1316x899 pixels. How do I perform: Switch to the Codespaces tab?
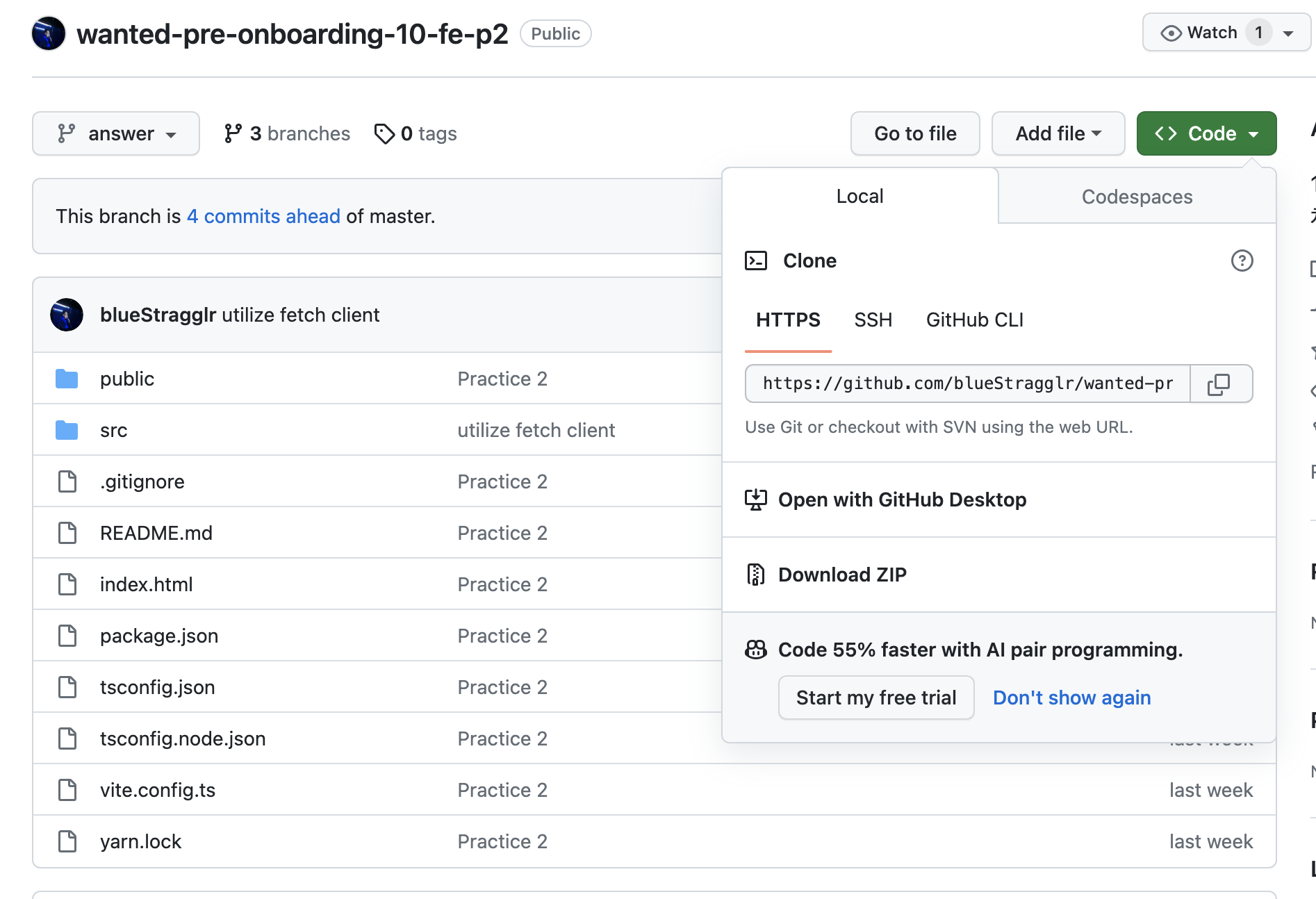[1137, 197]
